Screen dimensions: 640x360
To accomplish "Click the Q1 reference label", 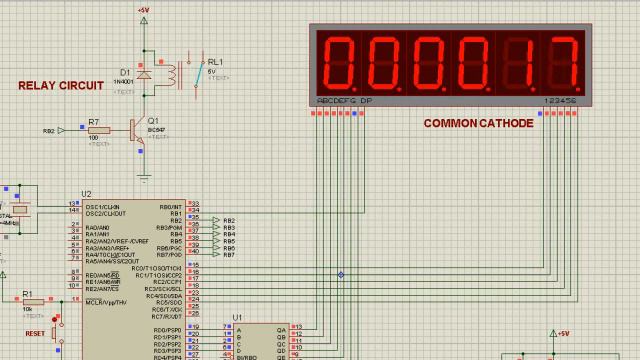I will [x=153, y=121].
